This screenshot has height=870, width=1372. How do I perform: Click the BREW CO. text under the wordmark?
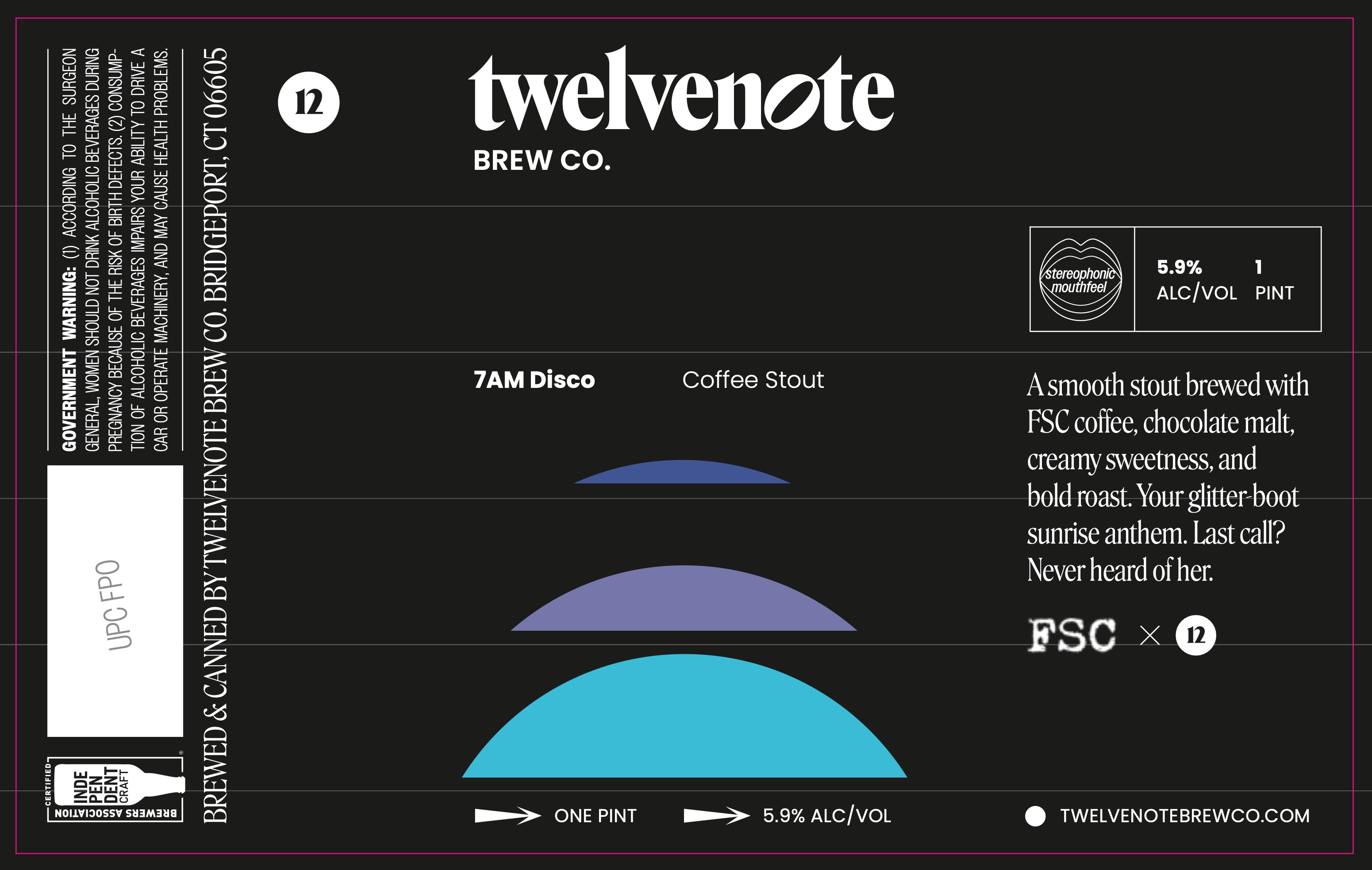tap(541, 161)
